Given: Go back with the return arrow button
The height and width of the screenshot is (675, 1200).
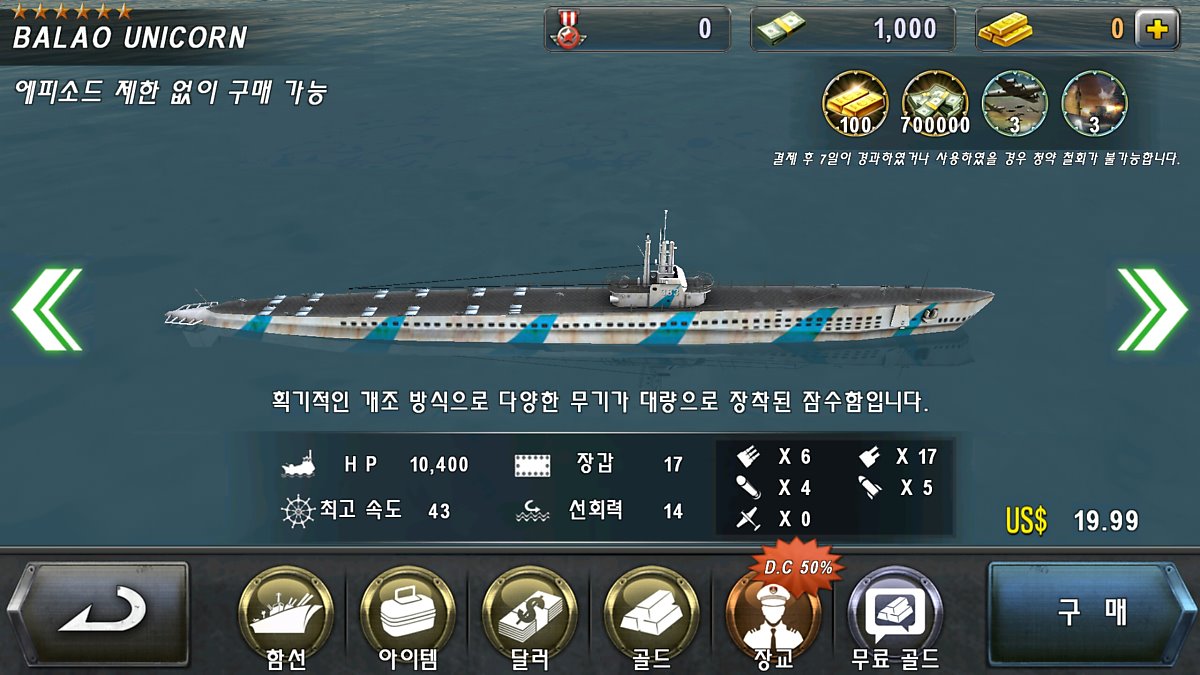Looking at the screenshot, I should 98,613.
